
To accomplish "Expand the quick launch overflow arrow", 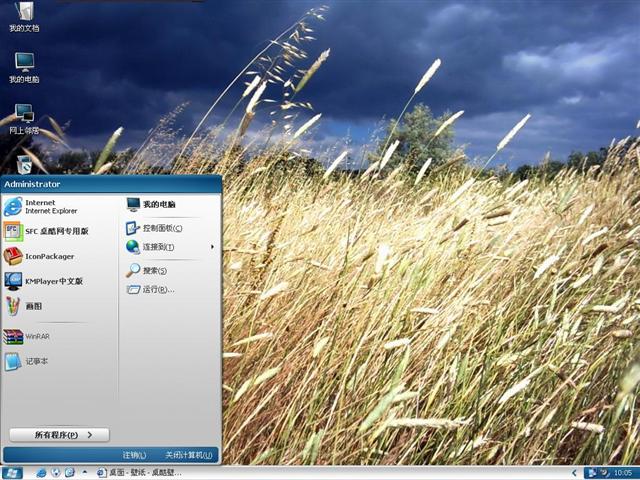I will [85, 472].
